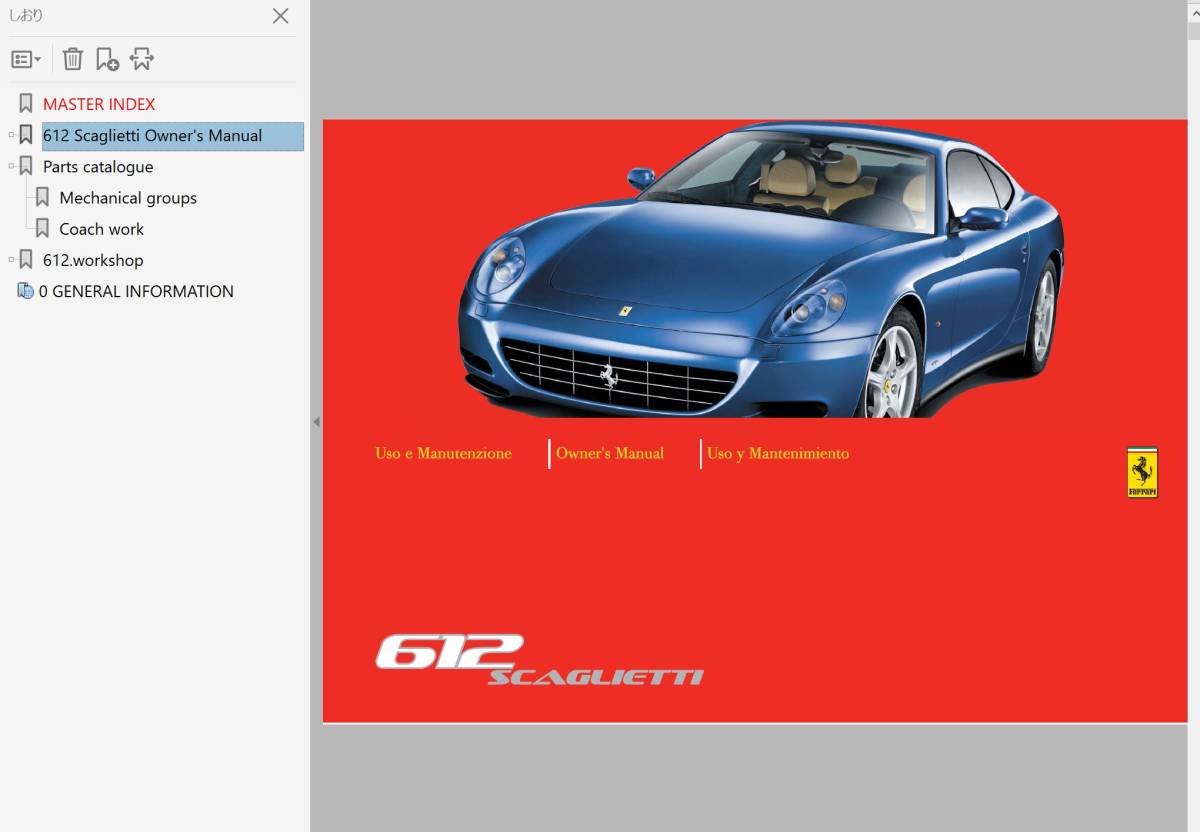The image size is (1200, 832).
Task: Click the bookmark icon beside Coach work
Action: coord(42,228)
